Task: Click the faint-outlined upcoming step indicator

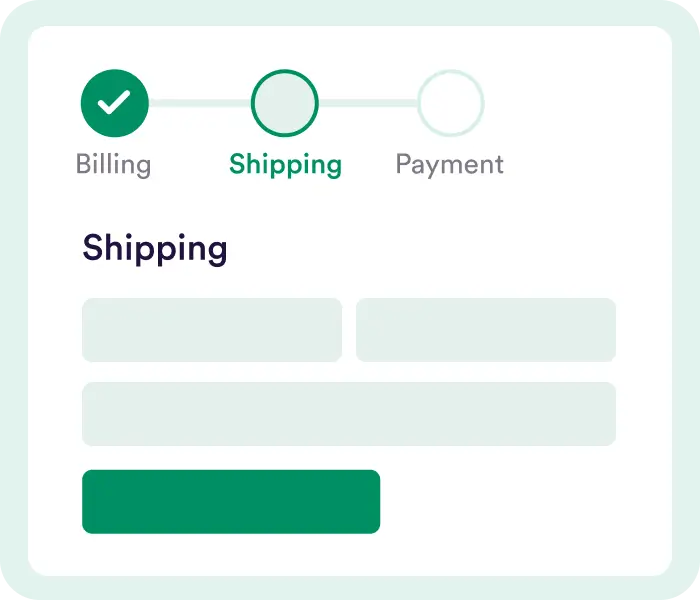Action: click(451, 102)
